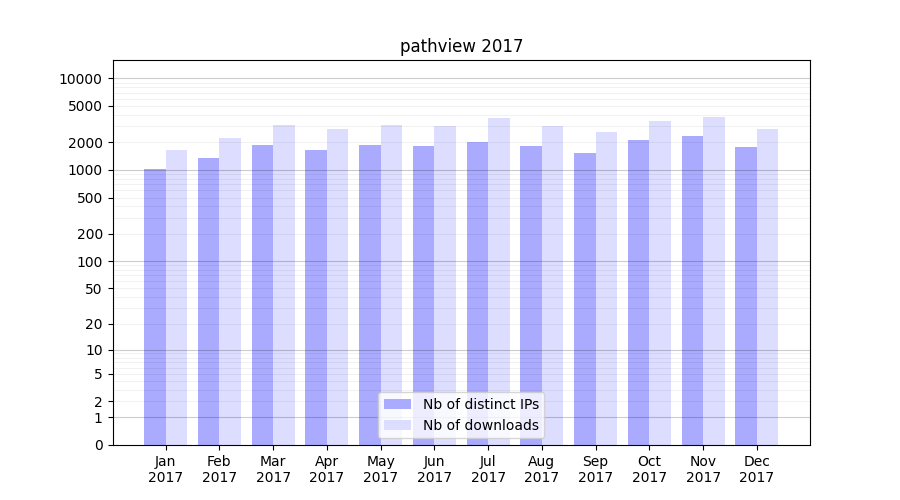Click the 'May 2017' x-axis label
Screen dimensions: 900x500
[x=381, y=469]
